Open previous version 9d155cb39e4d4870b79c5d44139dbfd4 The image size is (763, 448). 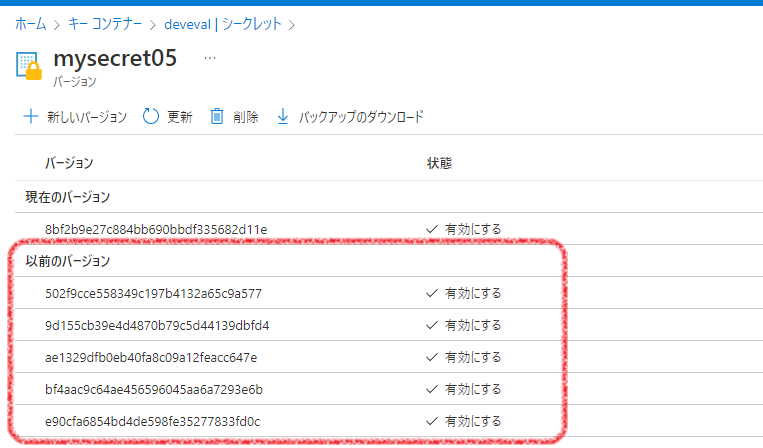(157, 326)
